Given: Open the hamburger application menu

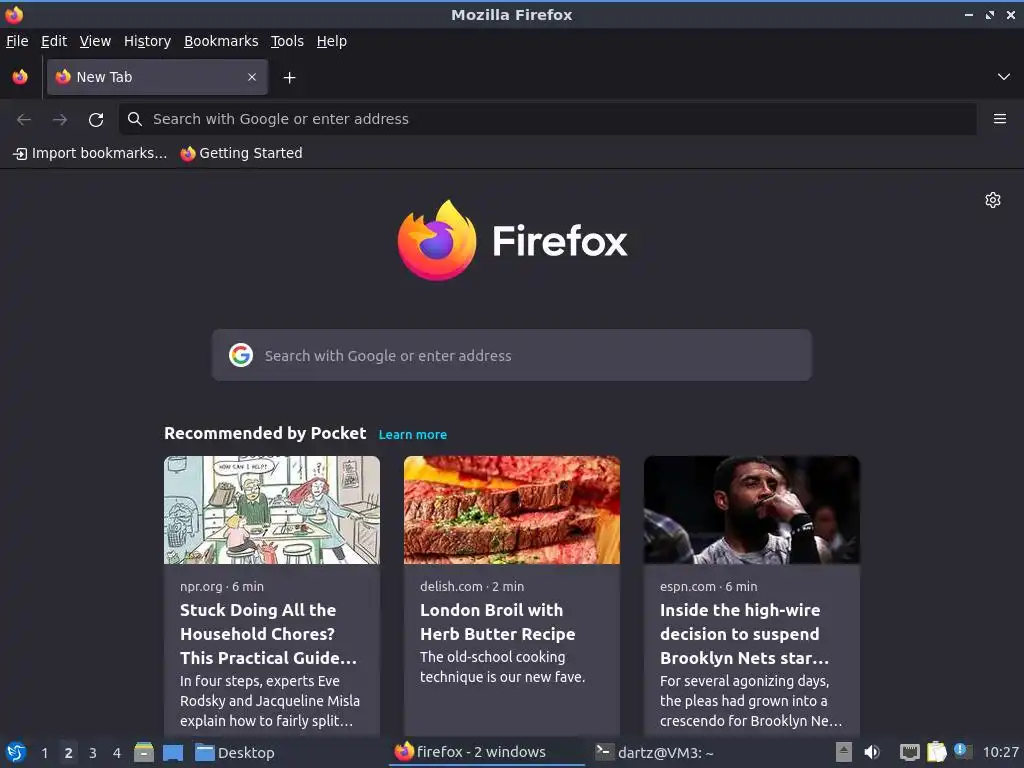Looking at the screenshot, I should pos(1000,119).
